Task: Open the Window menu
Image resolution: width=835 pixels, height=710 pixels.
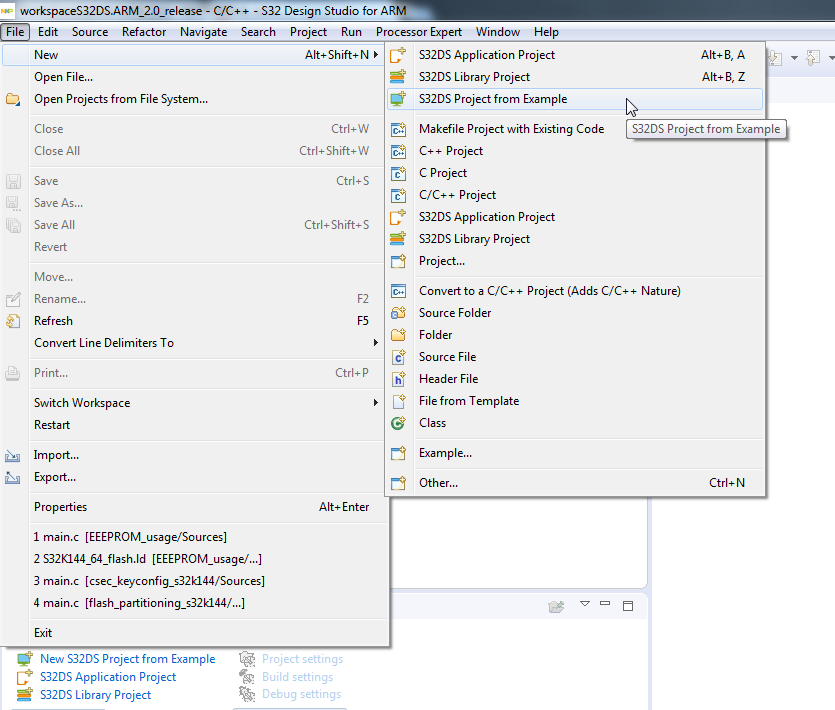Action: 498,32
